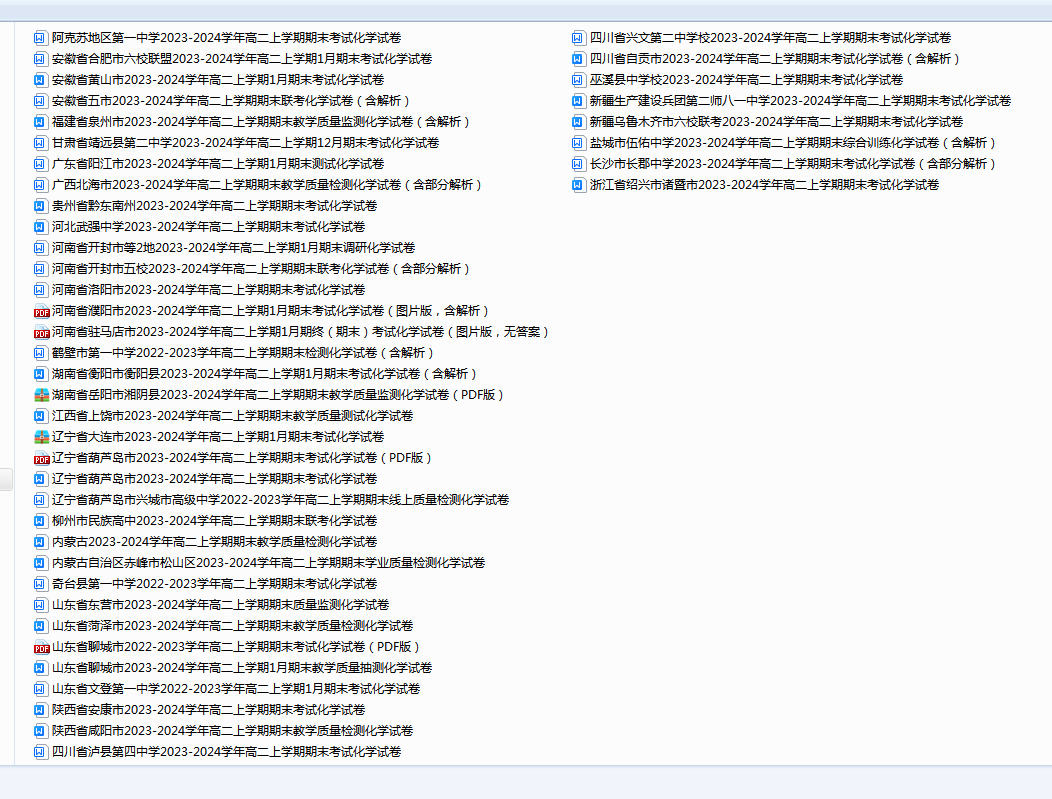Click the Word icon for 安徽省合肥市六校联盟 file

pyautogui.click(x=40, y=59)
